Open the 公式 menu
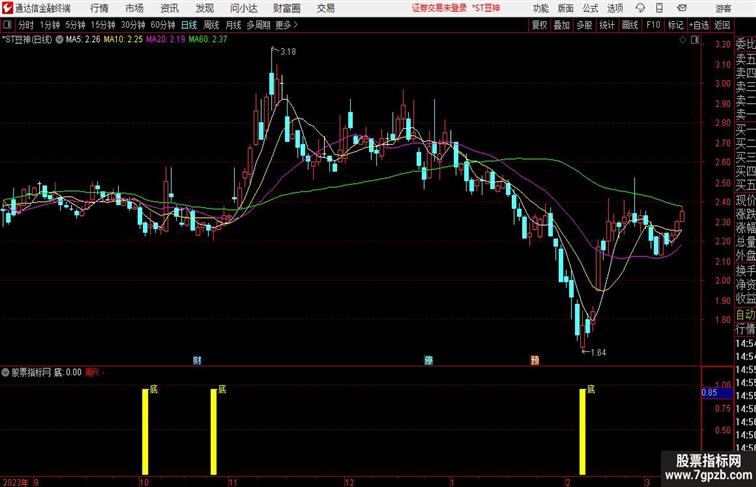756x487 pixels. coord(590,8)
